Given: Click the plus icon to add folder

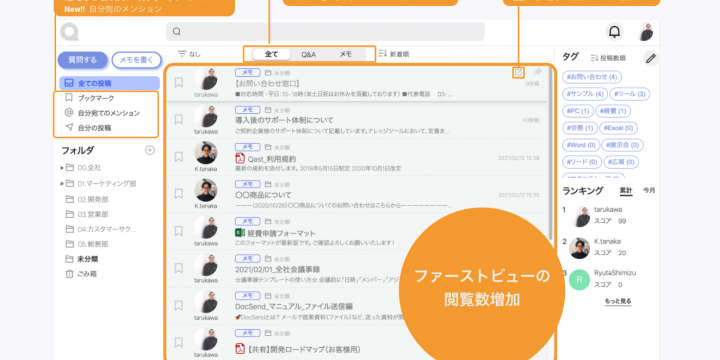Looking at the screenshot, I should click(150, 150).
